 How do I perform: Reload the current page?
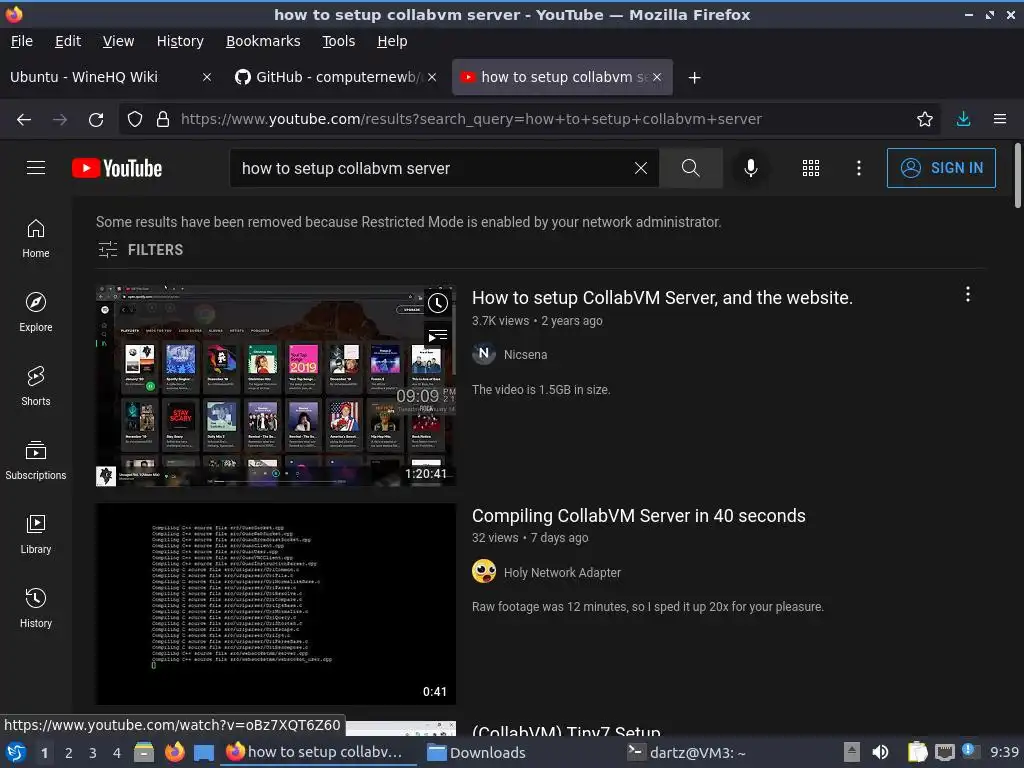coord(96,119)
